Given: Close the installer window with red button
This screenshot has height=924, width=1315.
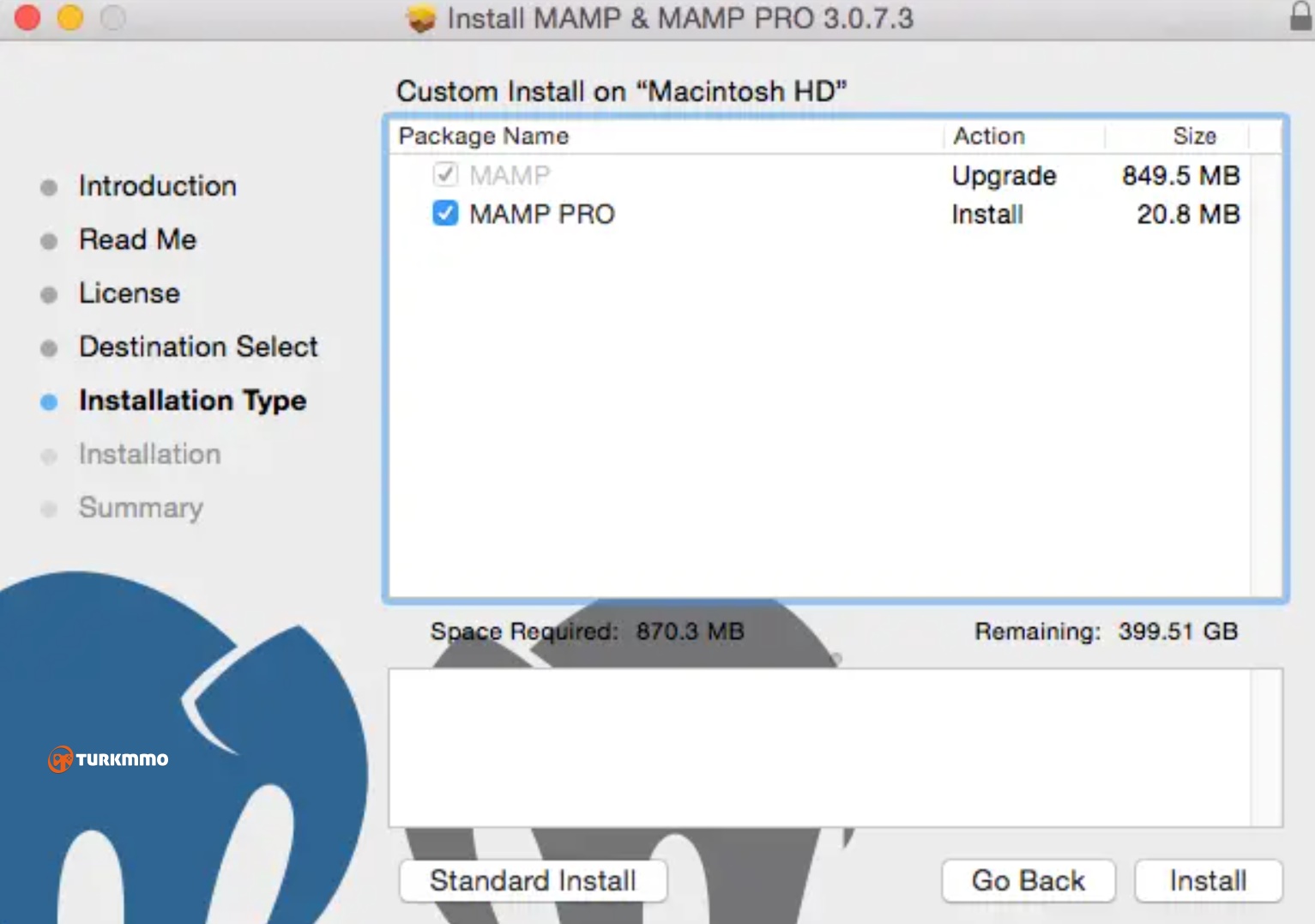Looking at the screenshot, I should click(27, 17).
